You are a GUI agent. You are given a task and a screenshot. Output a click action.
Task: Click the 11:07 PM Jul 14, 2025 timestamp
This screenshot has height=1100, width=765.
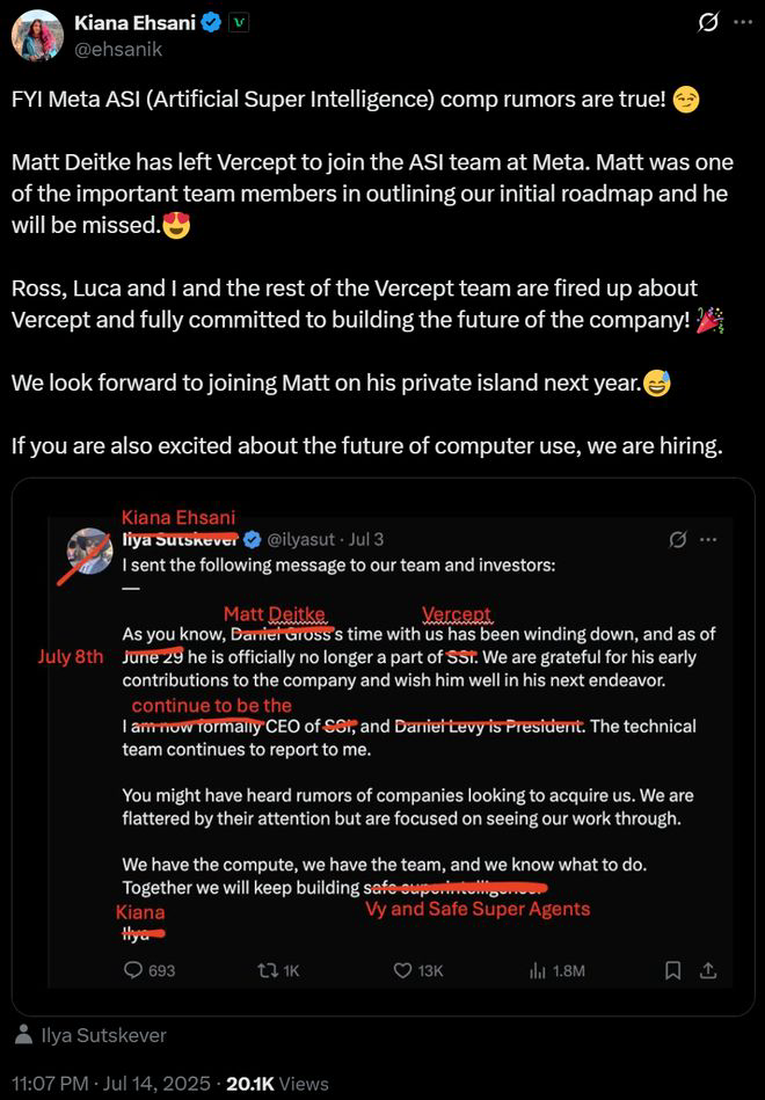(x=111, y=1083)
